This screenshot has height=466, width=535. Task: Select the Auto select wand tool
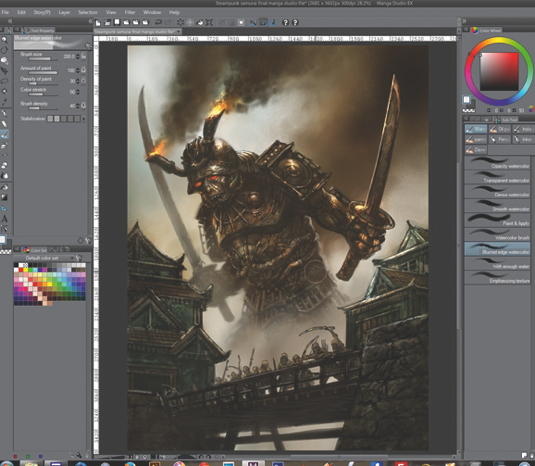4,91
